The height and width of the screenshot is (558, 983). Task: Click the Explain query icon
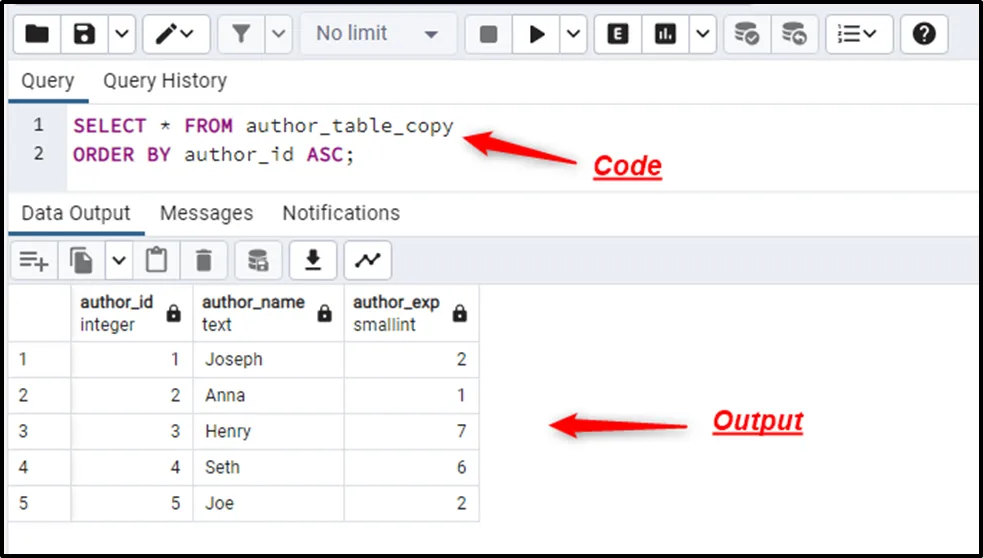pyautogui.click(x=618, y=34)
